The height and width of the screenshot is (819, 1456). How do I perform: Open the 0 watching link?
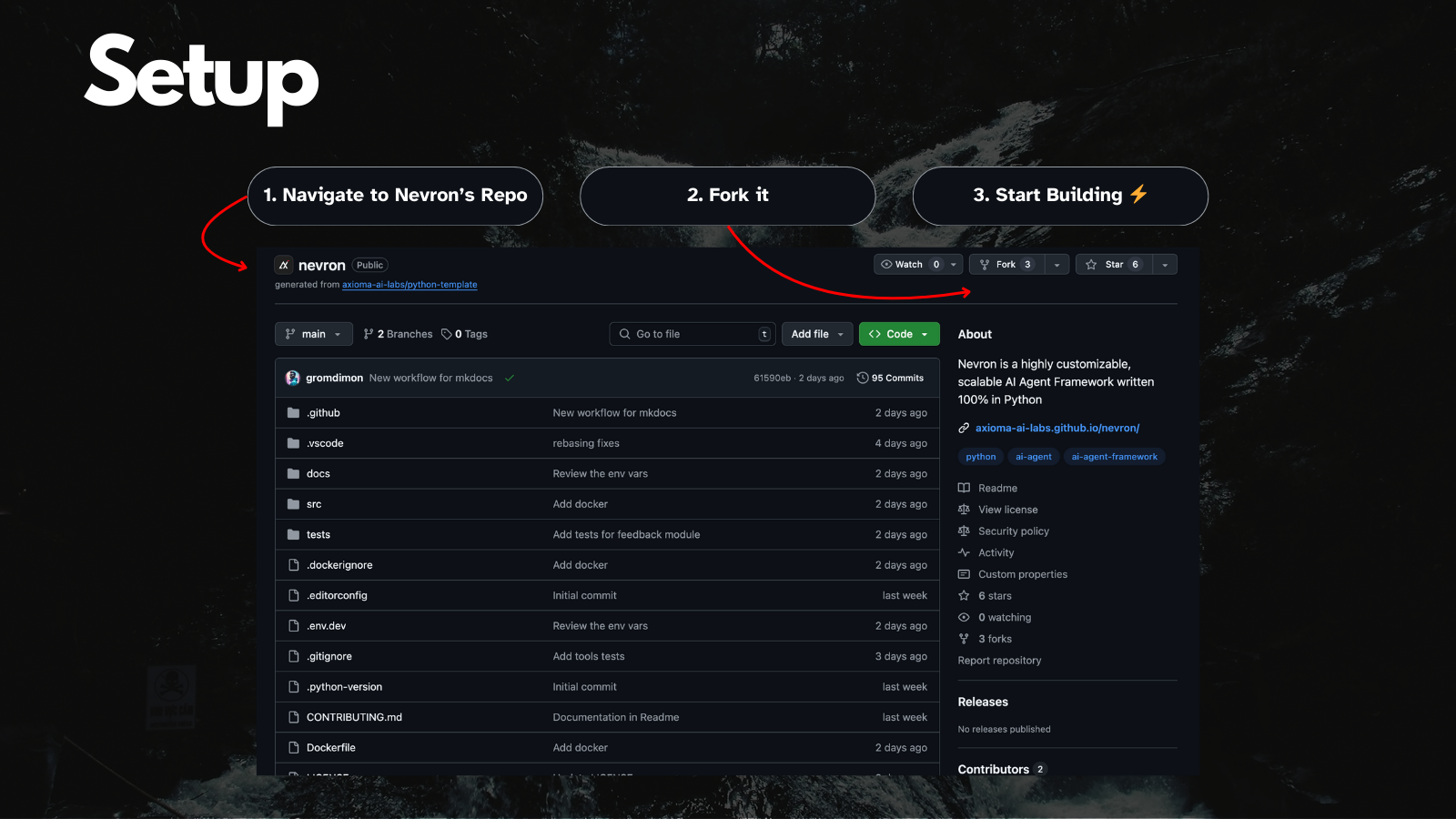(1005, 618)
